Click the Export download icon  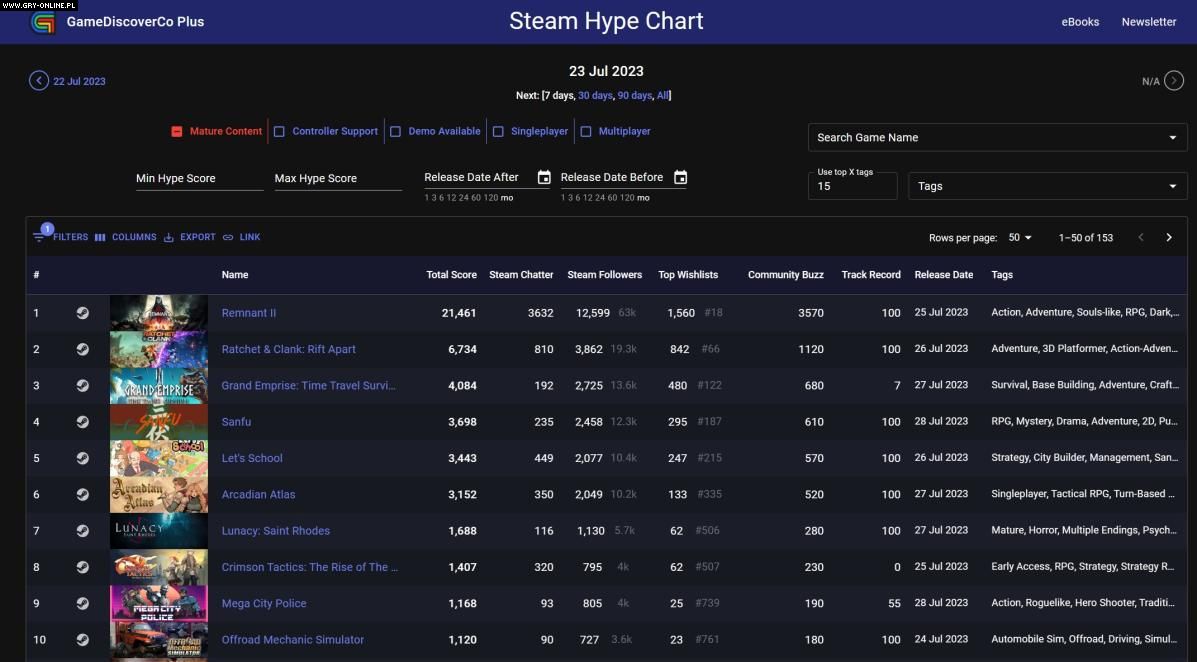coord(169,237)
